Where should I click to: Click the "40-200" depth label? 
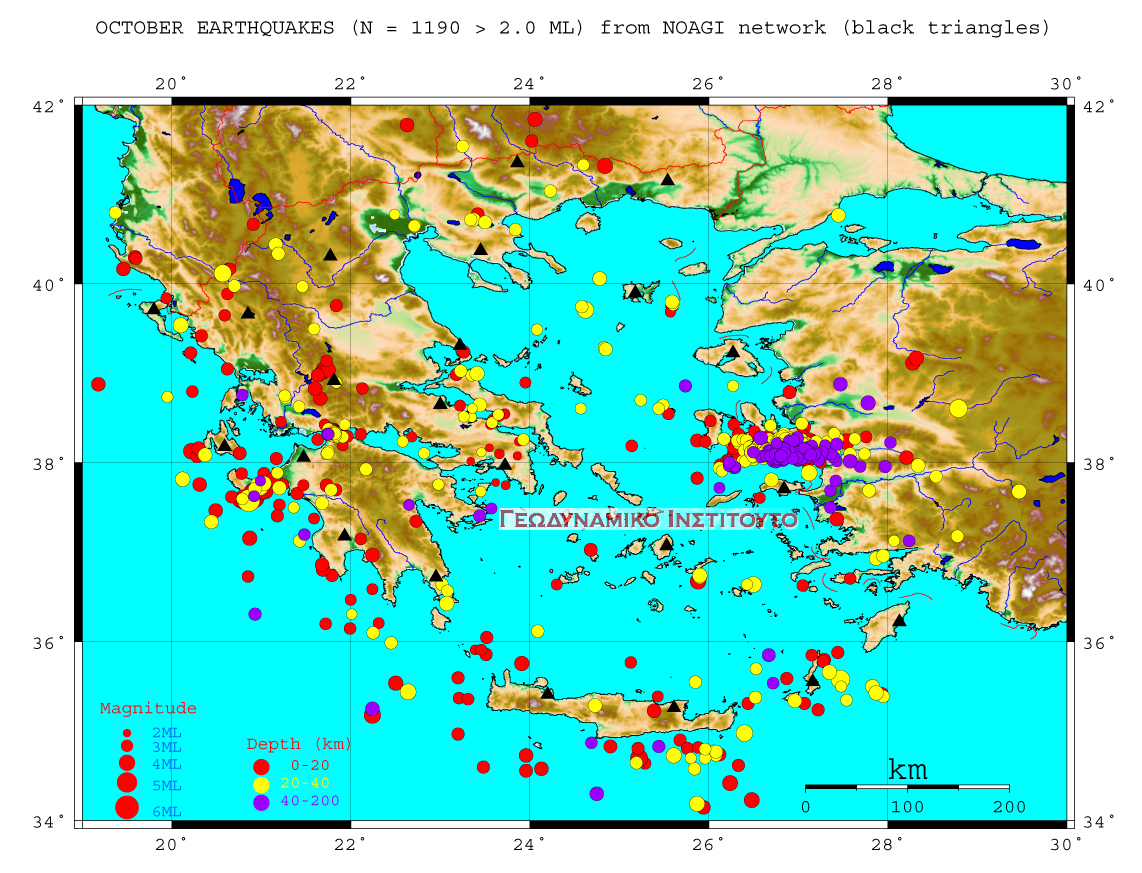click(310, 801)
